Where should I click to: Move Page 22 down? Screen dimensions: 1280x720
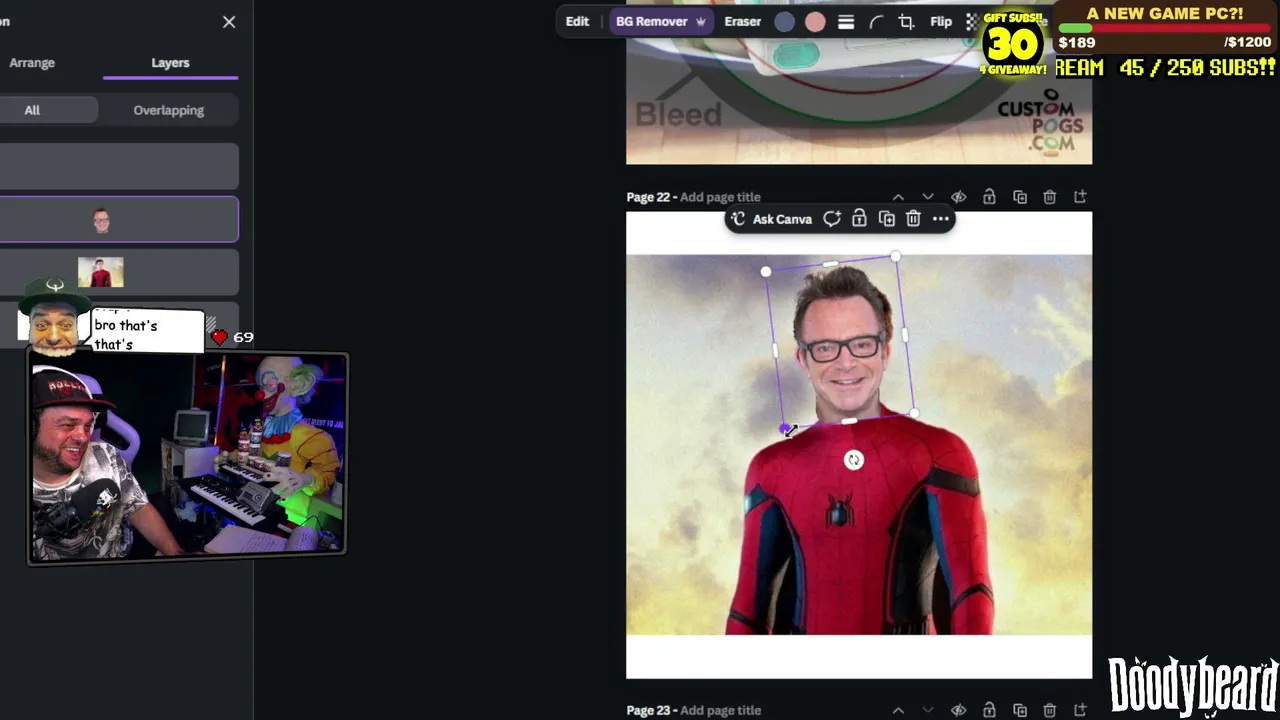coord(928,197)
